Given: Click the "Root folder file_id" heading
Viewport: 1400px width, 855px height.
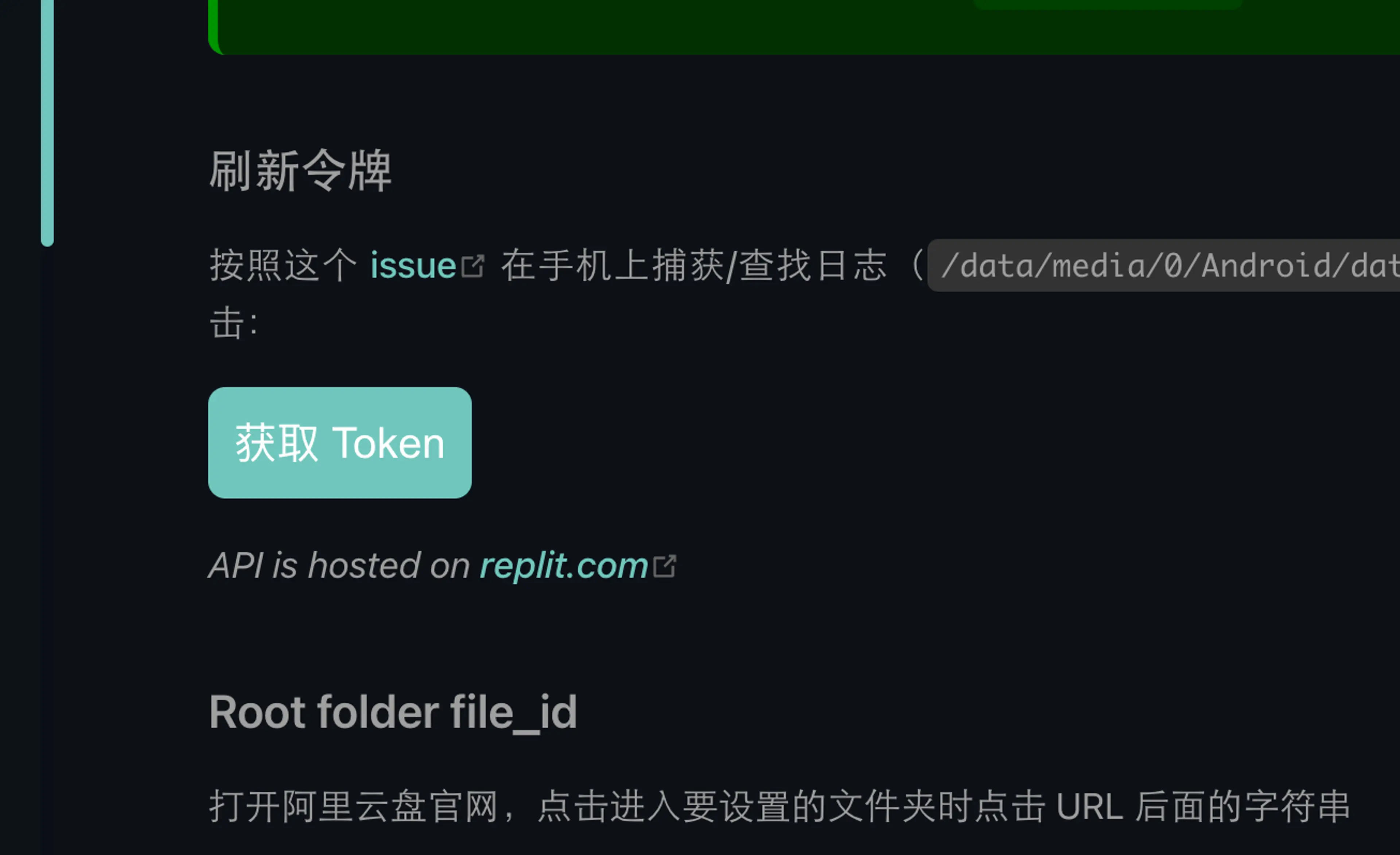Looking at the screenshot, I should coord(393,712).
